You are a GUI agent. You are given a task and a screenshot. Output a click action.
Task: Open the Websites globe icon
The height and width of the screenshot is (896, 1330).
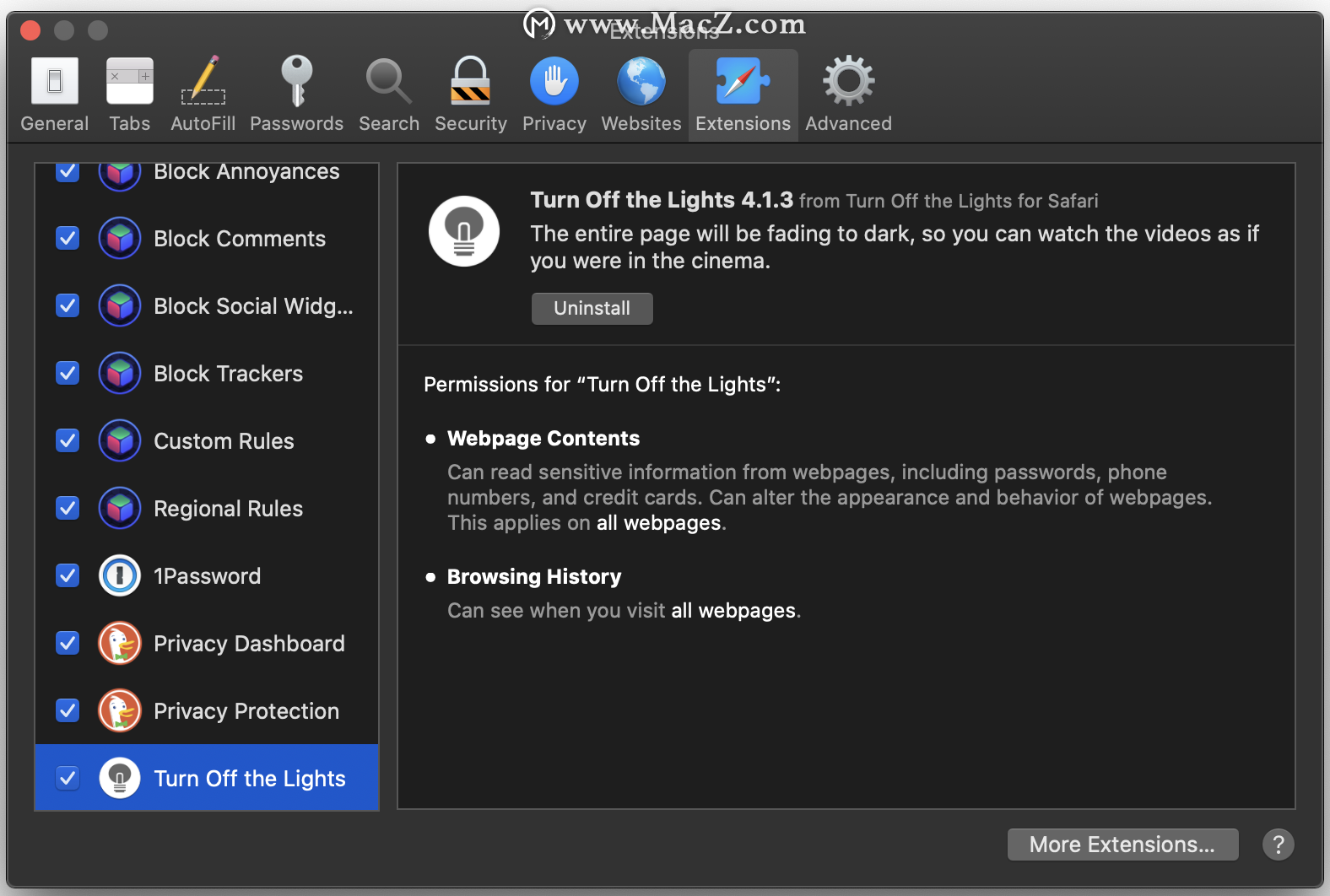click(641, 81)
